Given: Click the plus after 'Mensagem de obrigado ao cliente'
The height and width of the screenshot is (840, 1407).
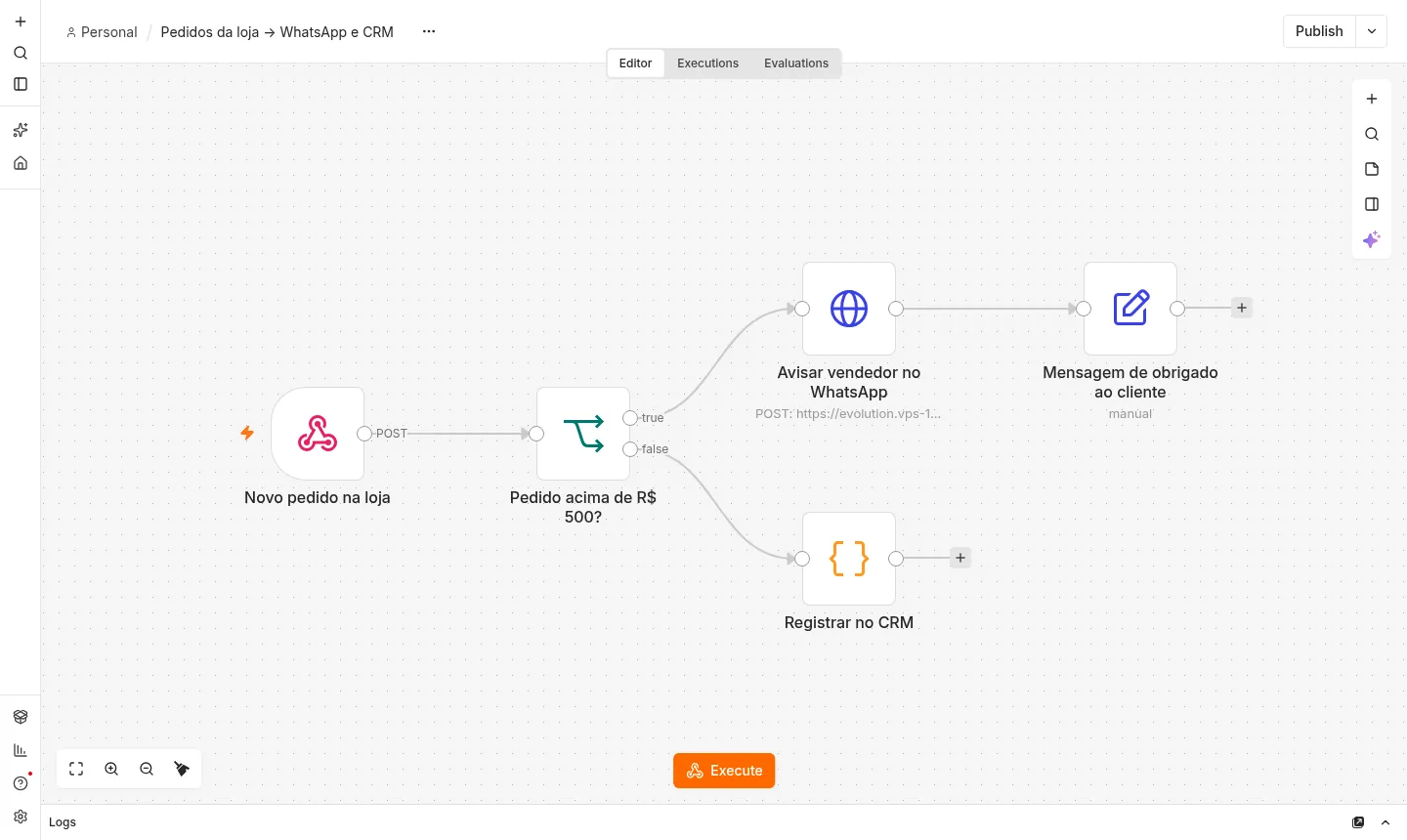Looking at the screenshot, I should pyautogui.click(x=1242, y=308).
